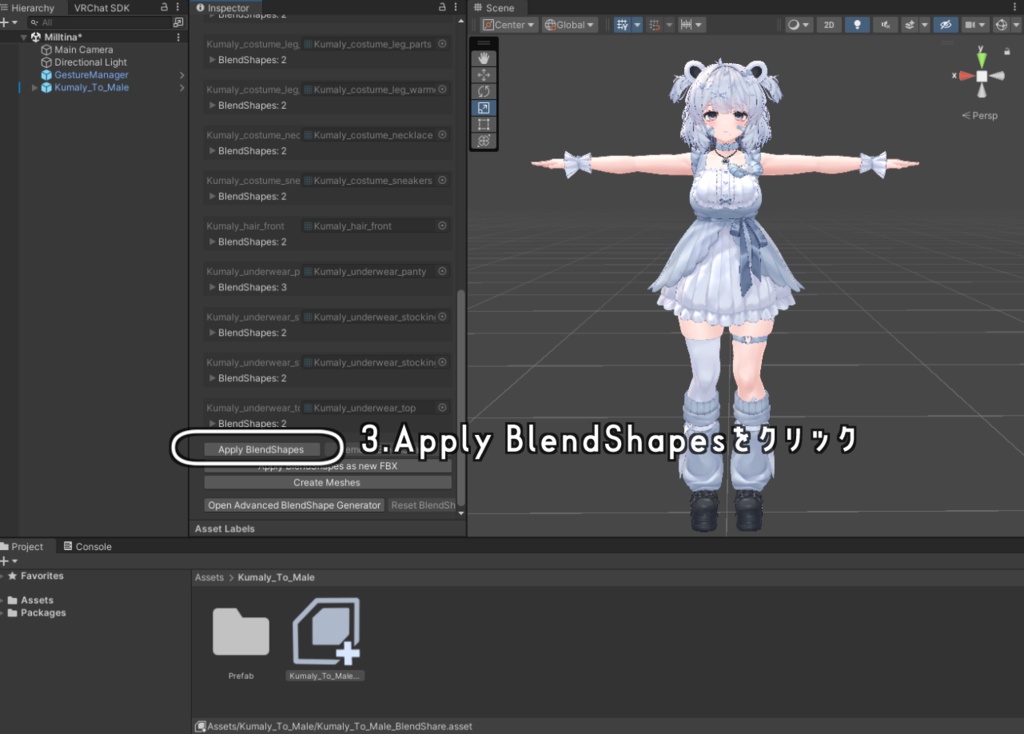This screenshot has height=734, width=1024.
Task: Select the Rect tool in Scene
Action: click(x=483, y=124)
